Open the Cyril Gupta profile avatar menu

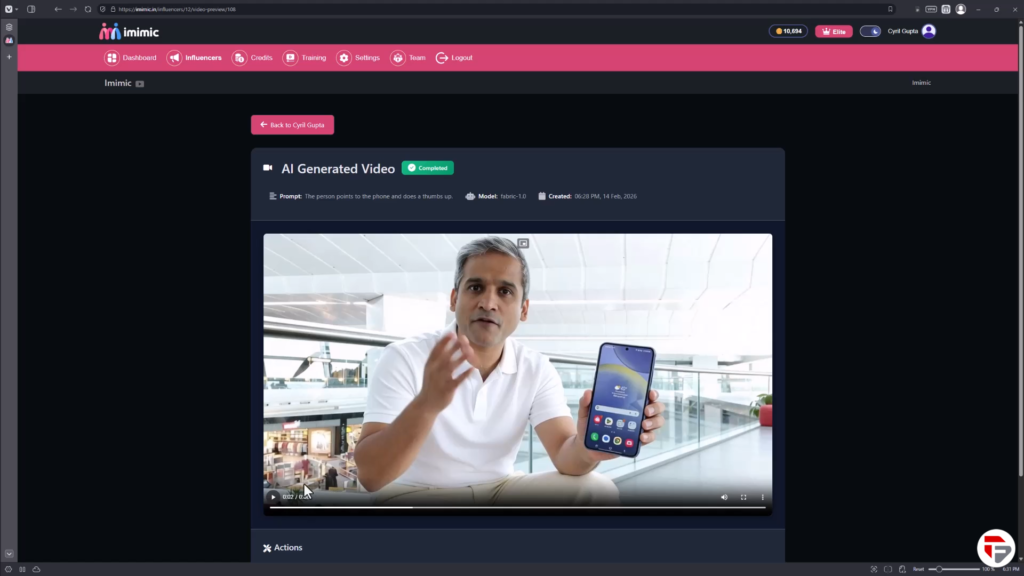(x=928, y=31)
